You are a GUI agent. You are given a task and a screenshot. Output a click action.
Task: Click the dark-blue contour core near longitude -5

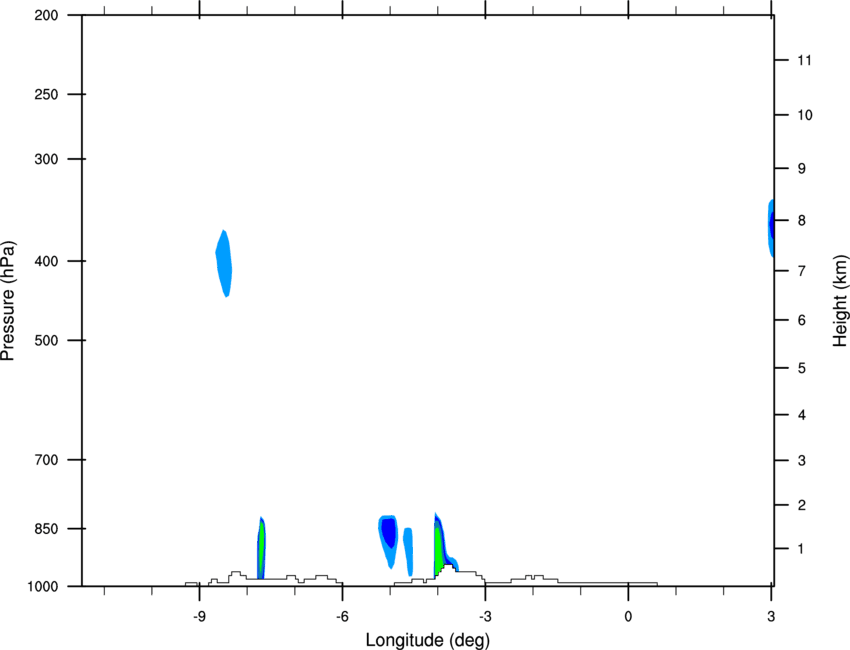pyautogui.click(x=388, y=533)
